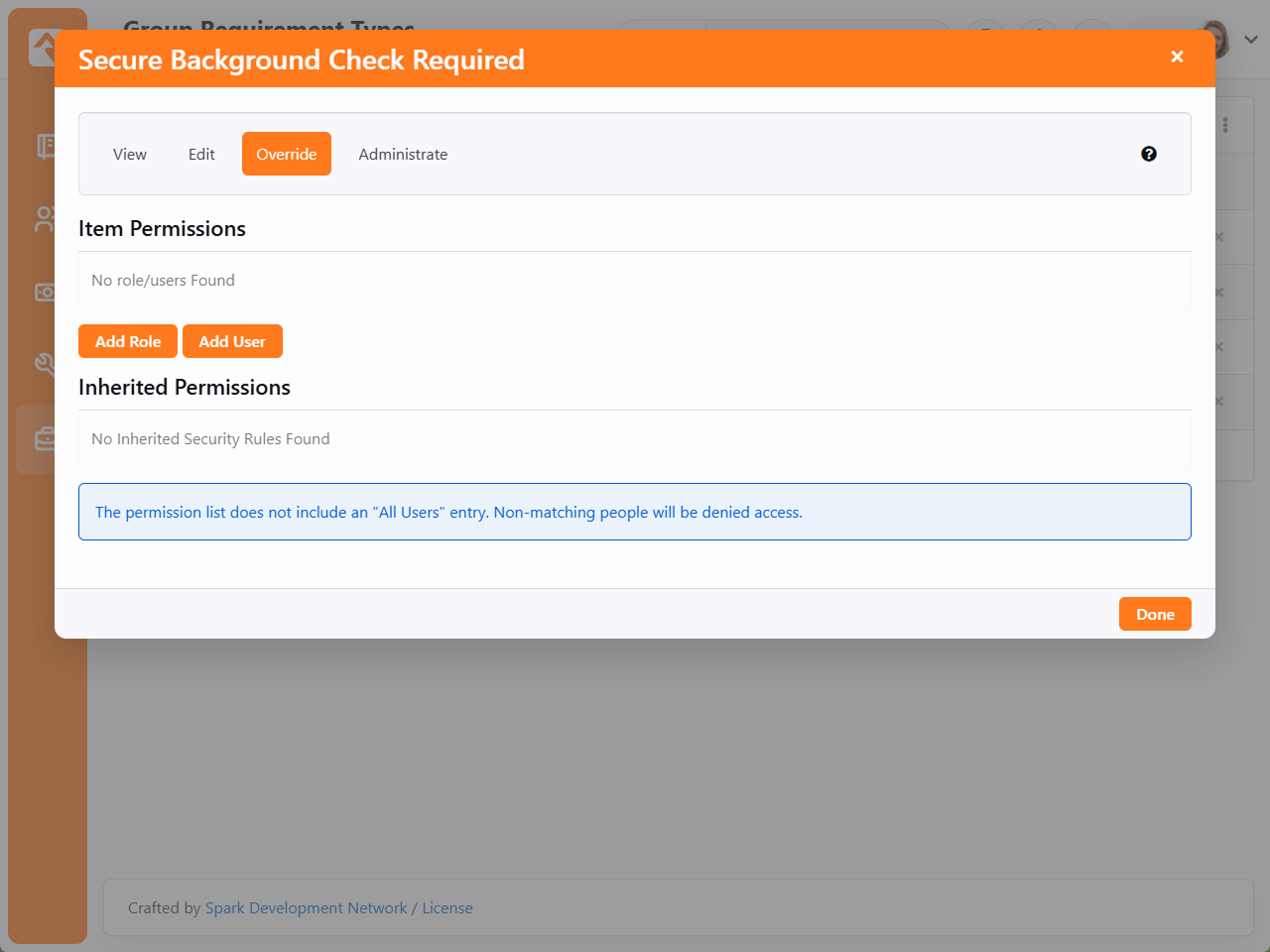This screenshot has height=952, width=1270.
Task: Click the briefcase icon in the sidebar
Action: point(45,438)
